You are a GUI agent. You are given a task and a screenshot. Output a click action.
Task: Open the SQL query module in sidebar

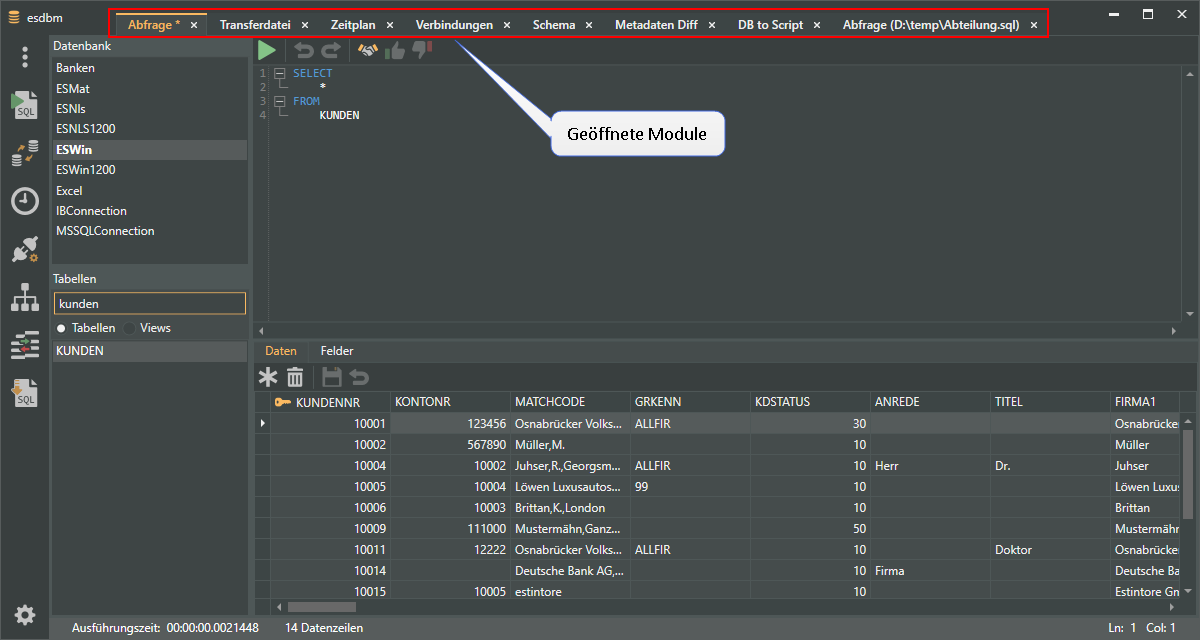[x=25, y=104]
